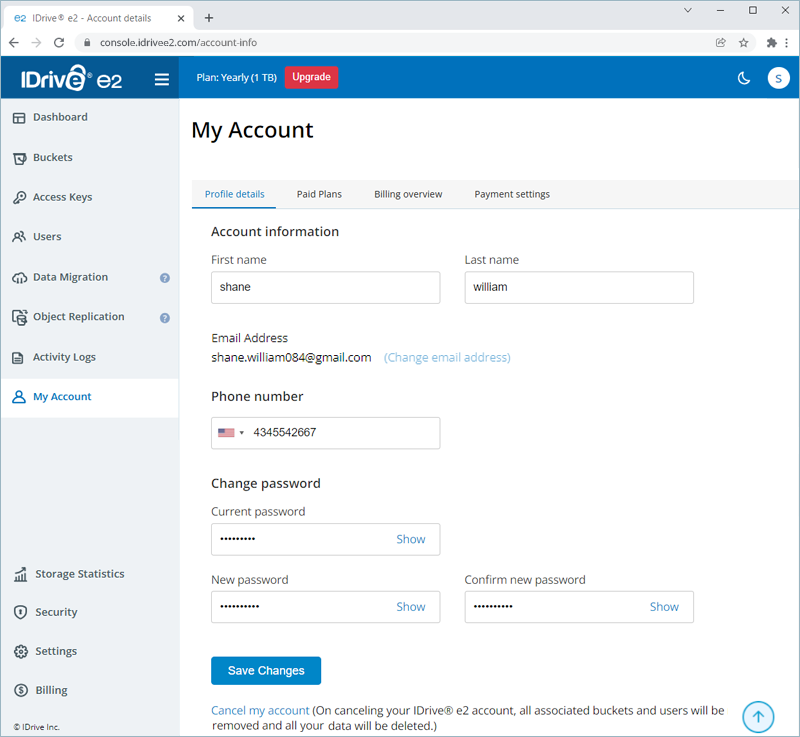Open tab search chevron in title bar
This screenshot has height=737, width=800.
pos(688,10)
